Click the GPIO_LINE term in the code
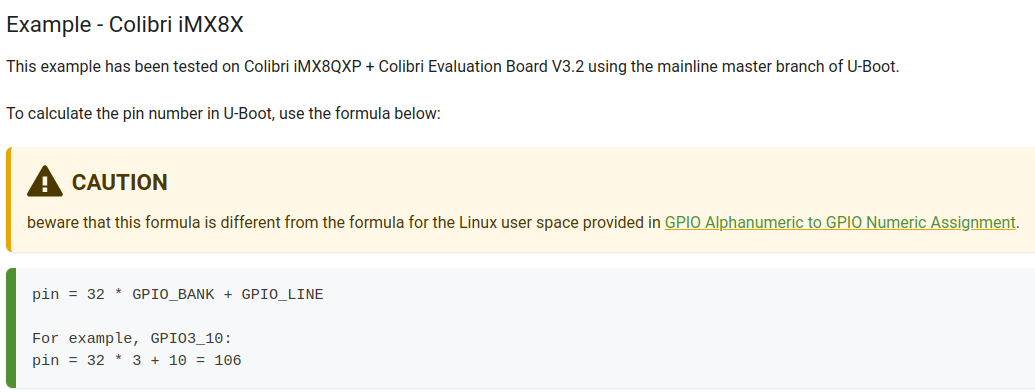This screenshot has width=1035, height=392. pyautogui.click(x=283, y=294)
